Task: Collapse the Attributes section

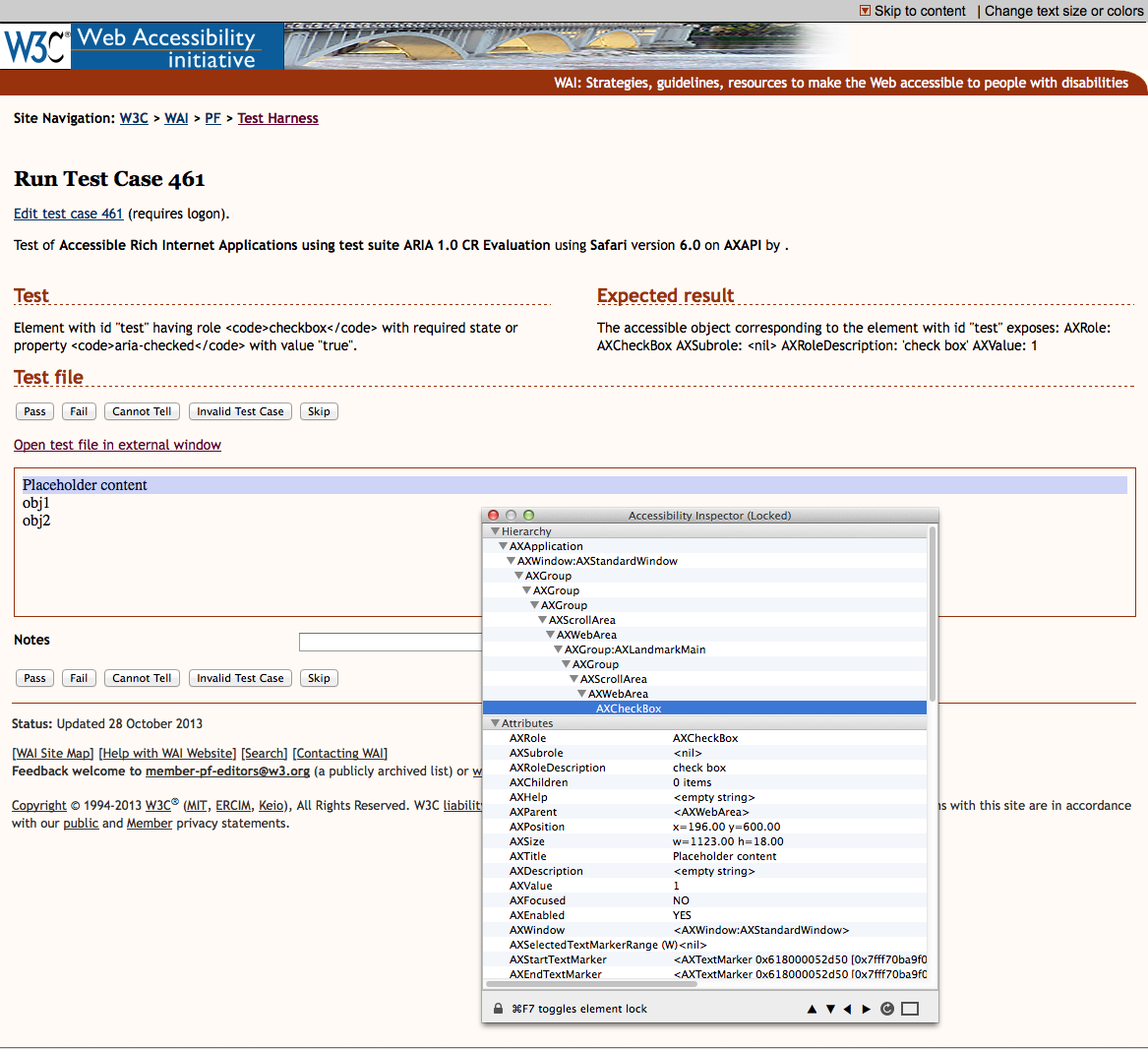Action: (x=495, y=723)
